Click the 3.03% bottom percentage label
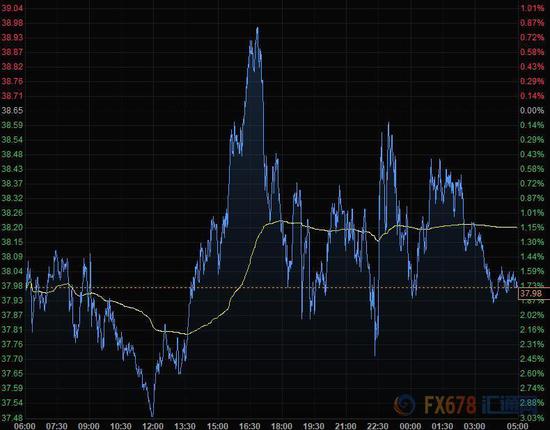This screenshot has width=550, height=430. [x=532, y=417]
